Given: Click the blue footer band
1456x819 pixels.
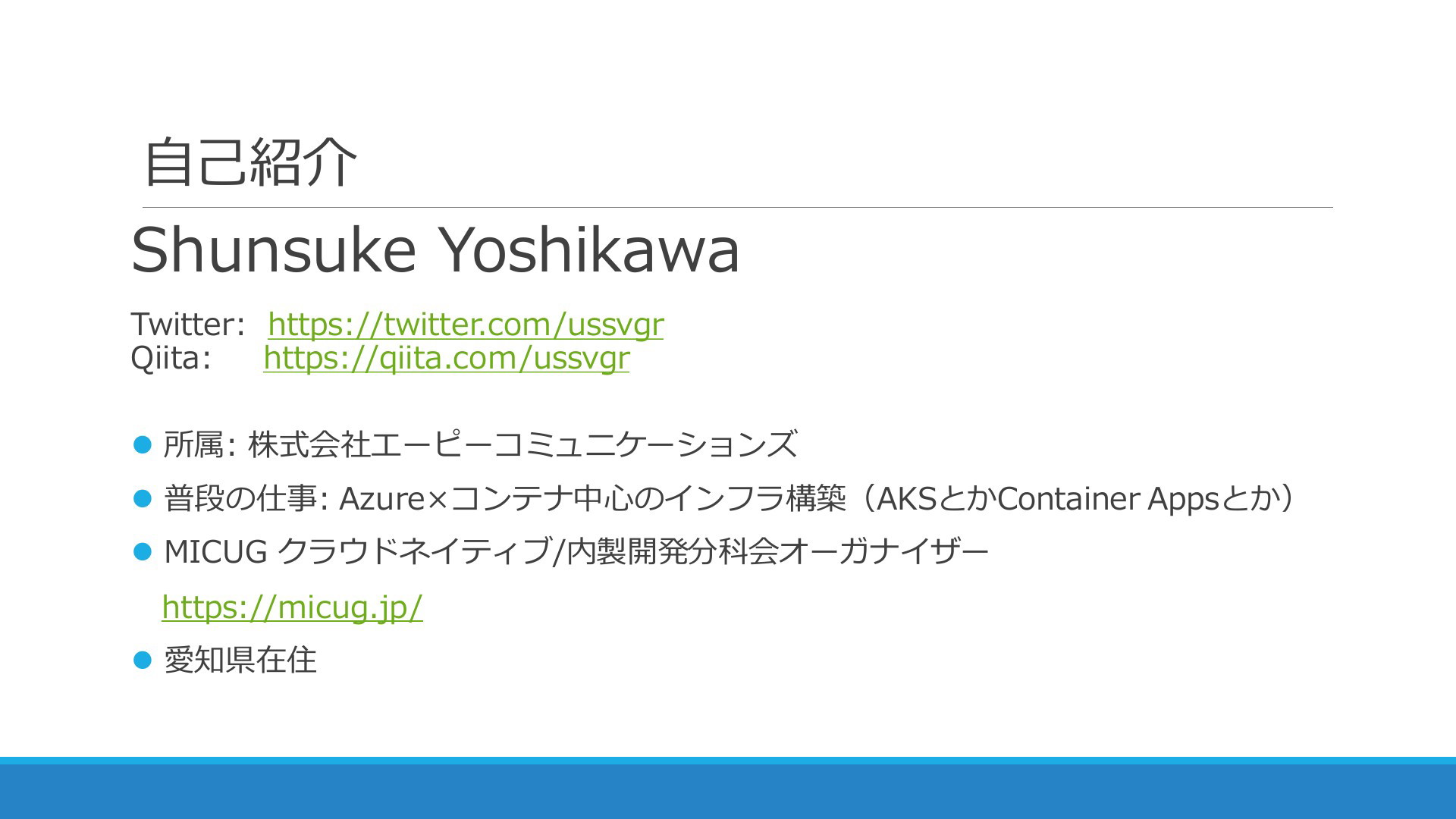Looking at the screenshot, I should click(x=728, y=788).
